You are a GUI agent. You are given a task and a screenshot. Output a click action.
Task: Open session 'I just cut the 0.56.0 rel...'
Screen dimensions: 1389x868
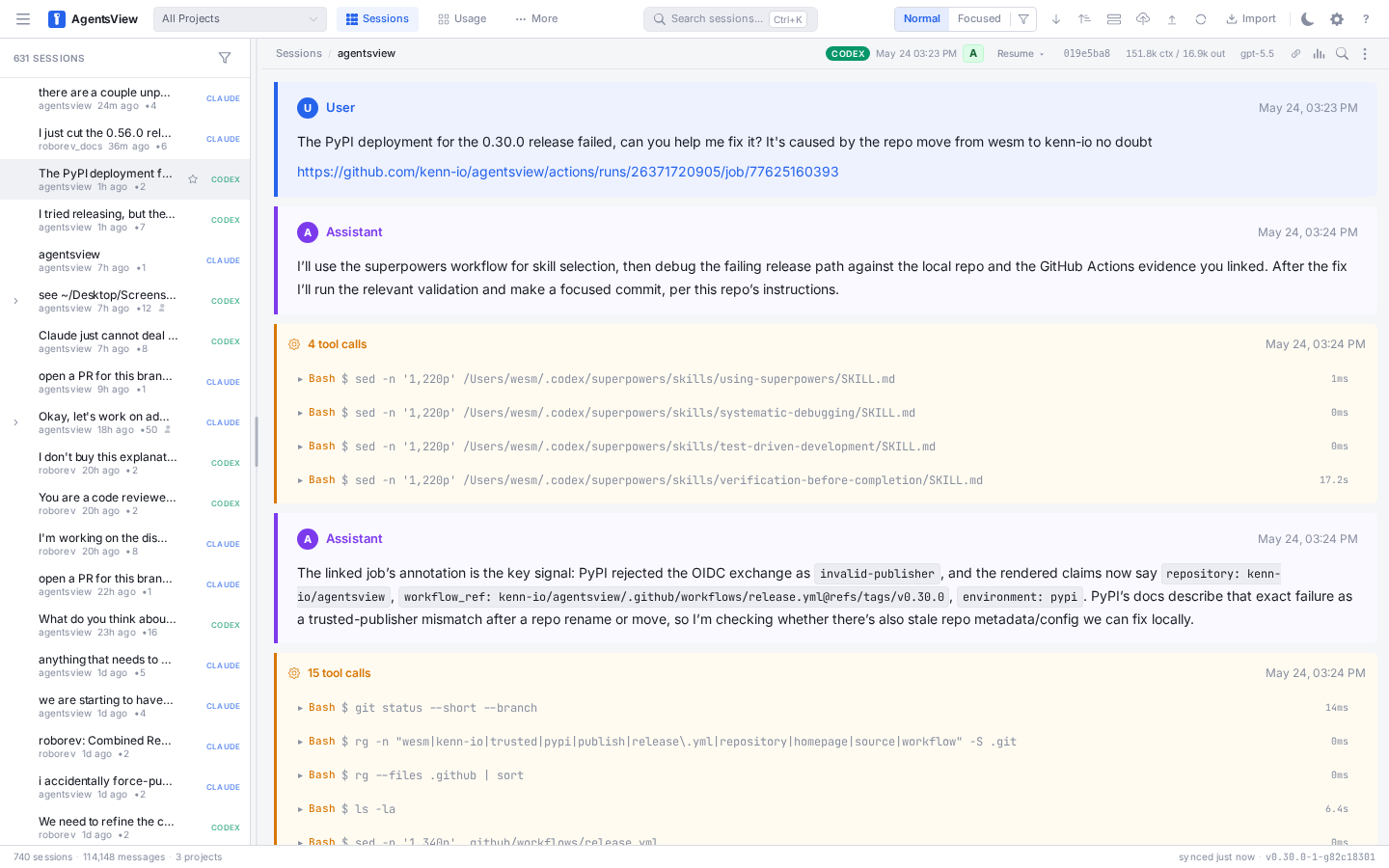tap(125, 139)
